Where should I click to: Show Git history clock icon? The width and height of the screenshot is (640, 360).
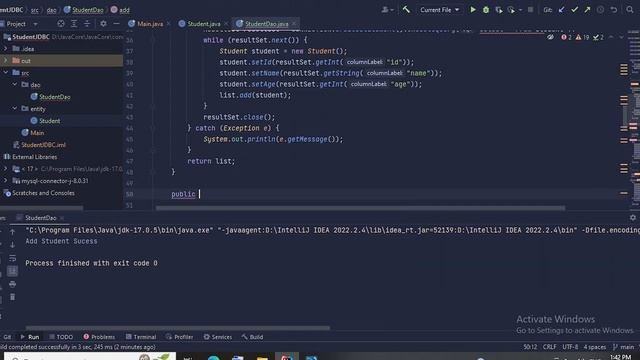pyautogui.click(x=600, y=10)
